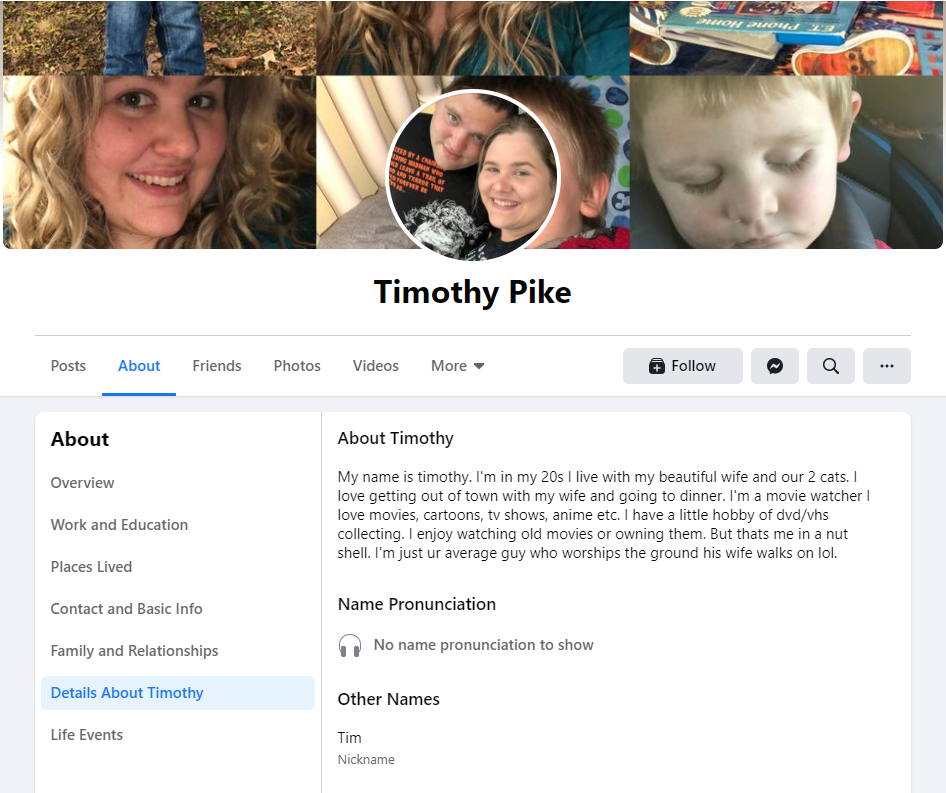Click the profile search magnifier icon

pos(831,366)
